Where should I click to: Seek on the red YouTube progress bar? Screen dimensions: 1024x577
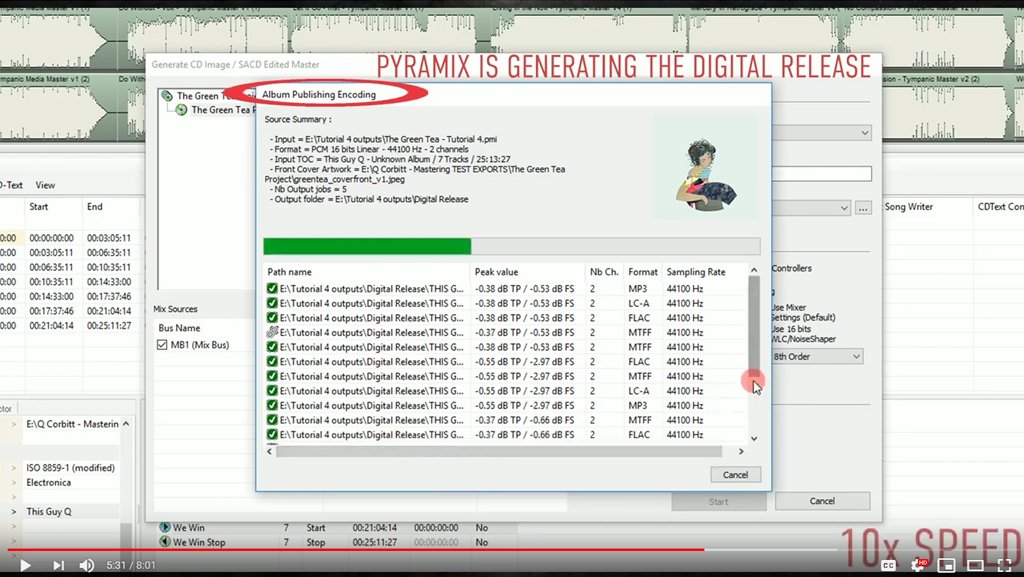pyautogui.click(x=356, y=550)
